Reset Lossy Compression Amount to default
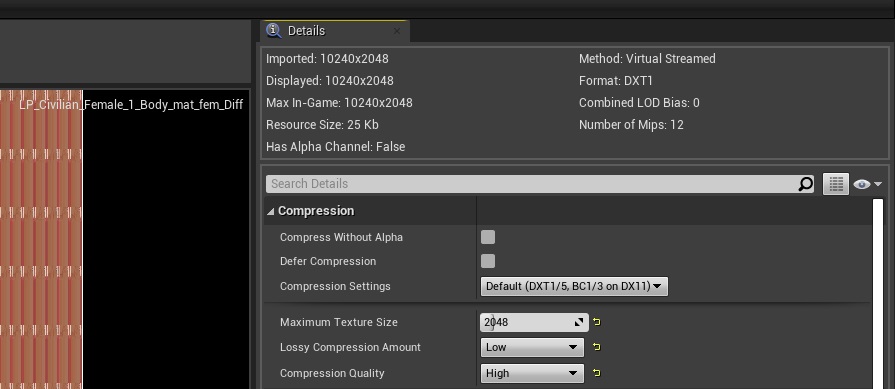 click(596, 347)
